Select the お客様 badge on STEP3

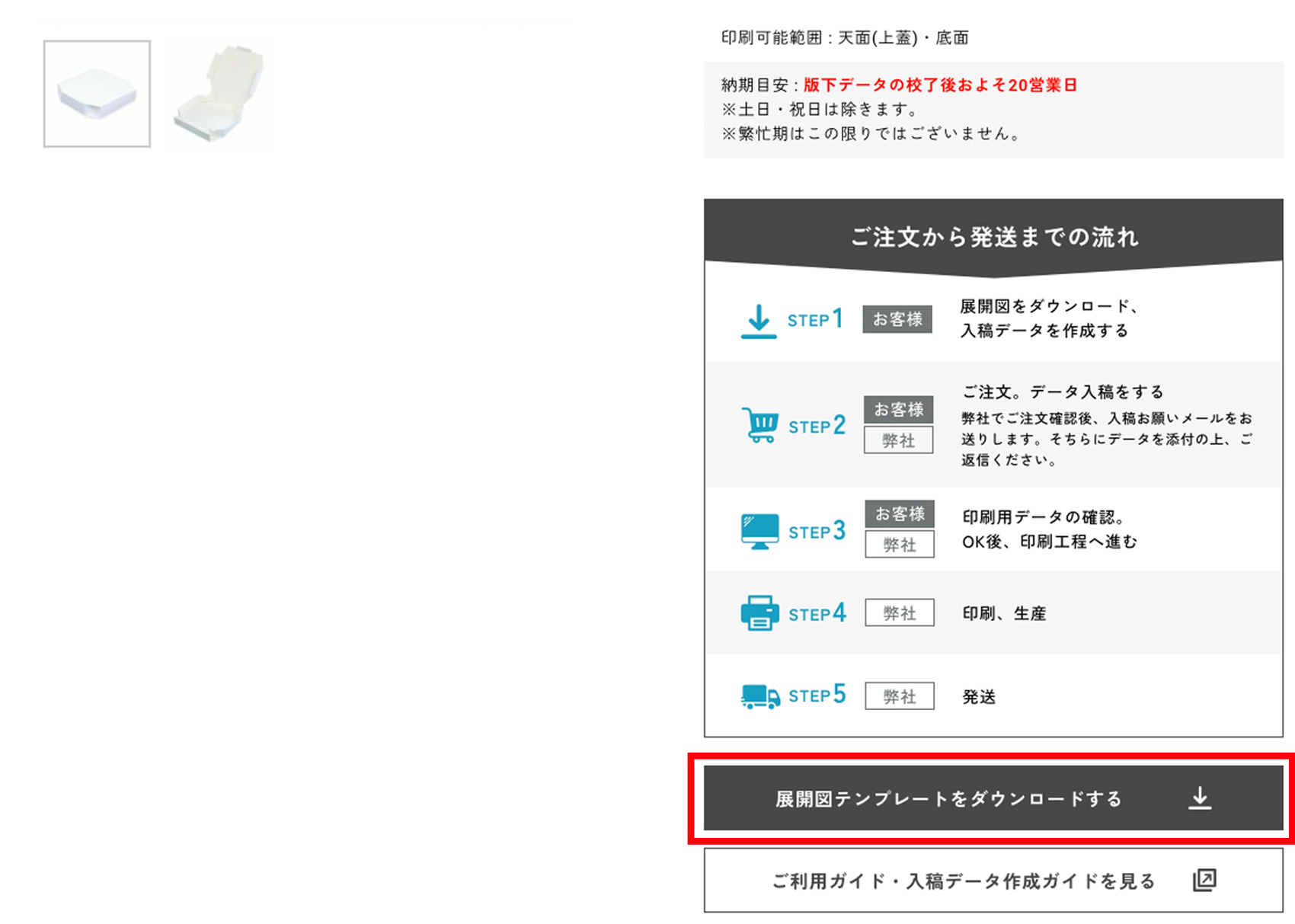click(900, 513)
